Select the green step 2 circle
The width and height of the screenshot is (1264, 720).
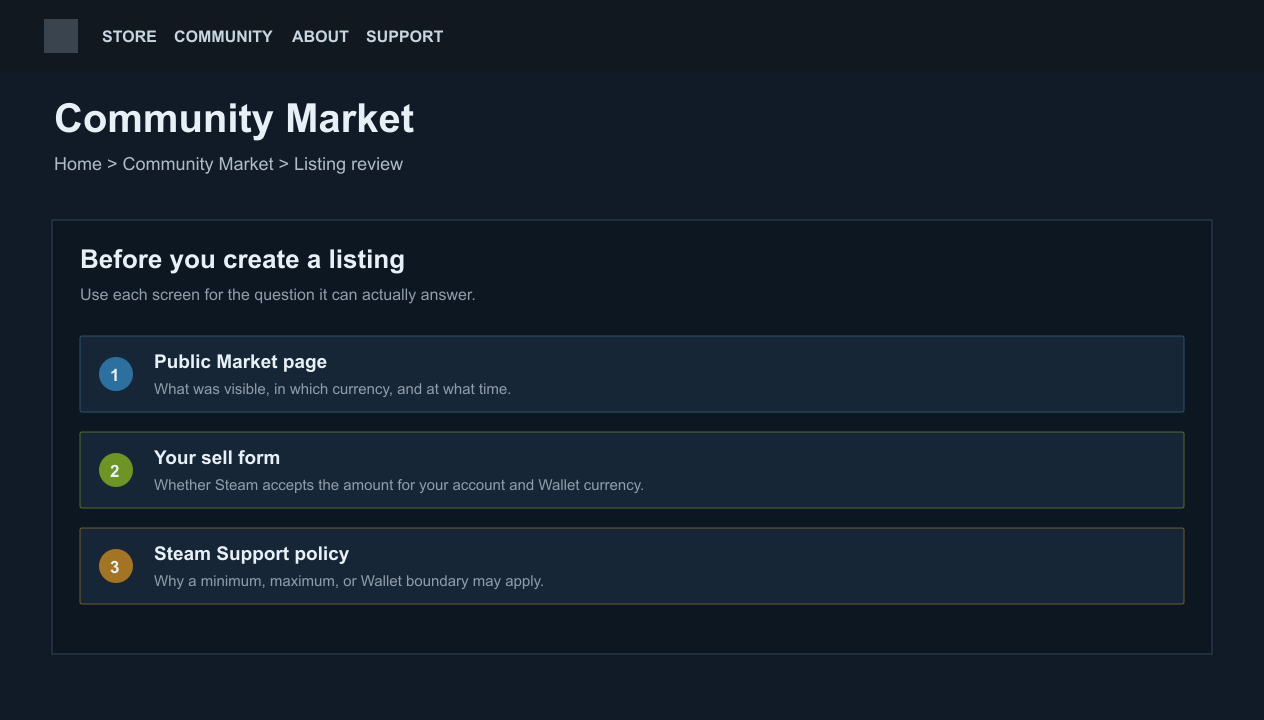[x=116, y=470]
